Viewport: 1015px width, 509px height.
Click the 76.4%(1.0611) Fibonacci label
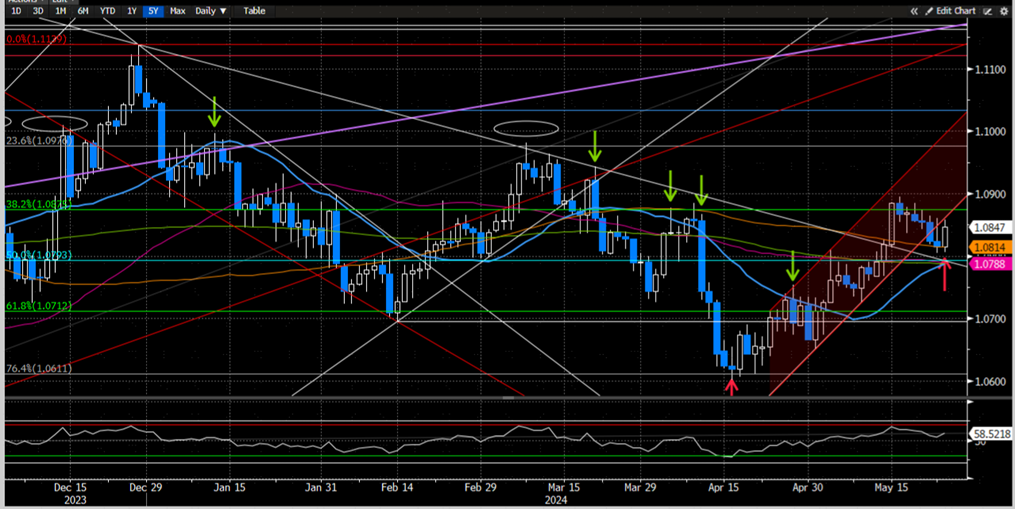coord(39,368)
